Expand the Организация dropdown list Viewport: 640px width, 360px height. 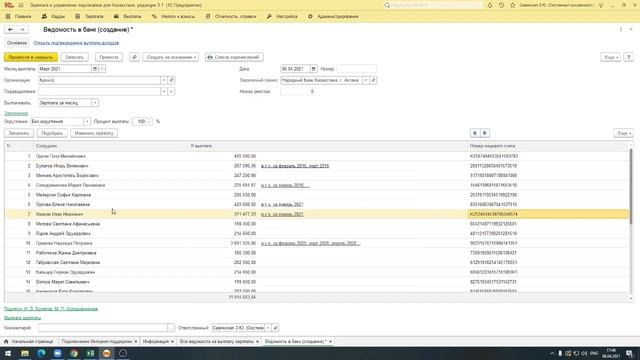pyautogui.click(x=164, y=80)
